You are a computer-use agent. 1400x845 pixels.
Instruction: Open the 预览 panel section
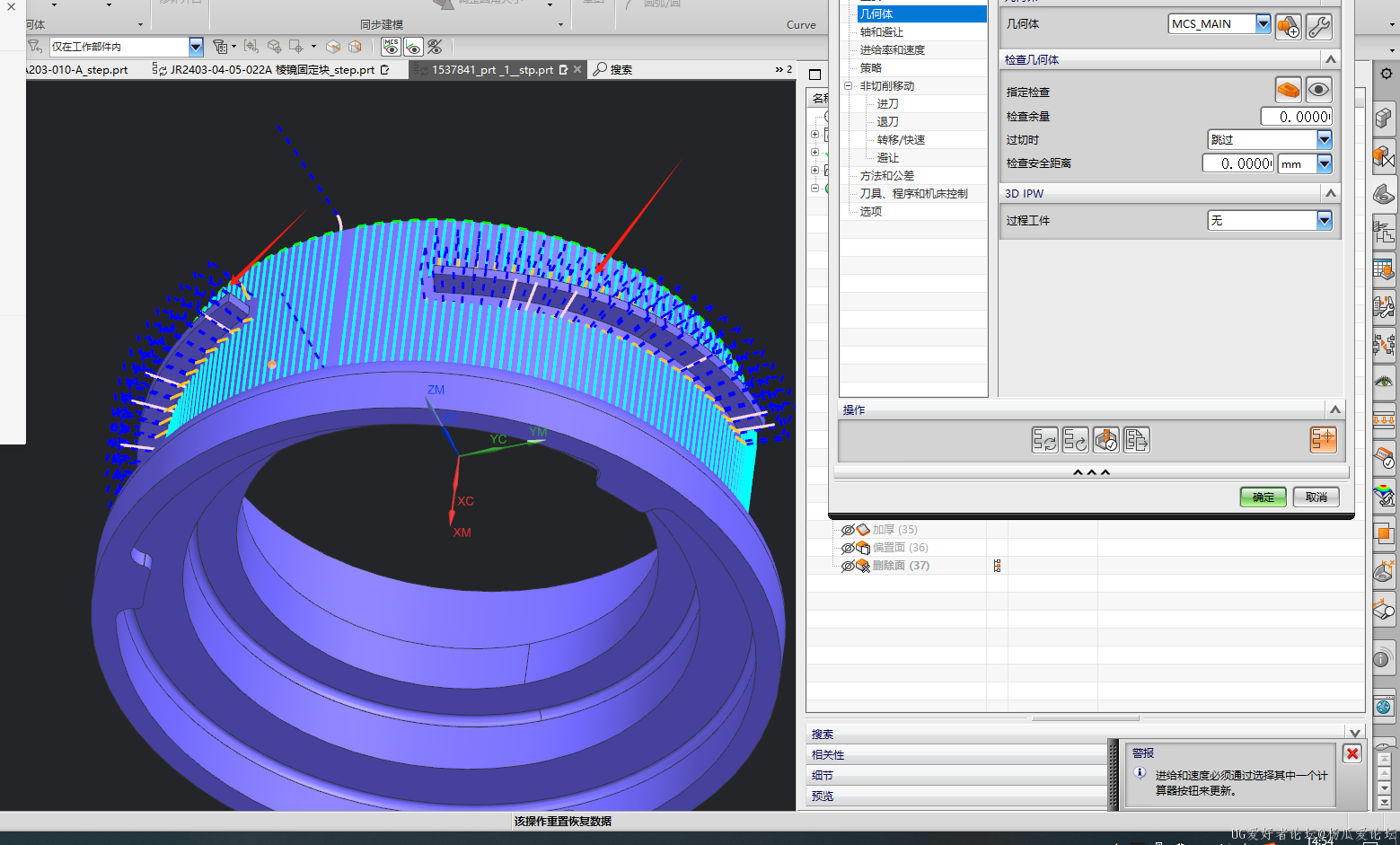click(957, 796)
